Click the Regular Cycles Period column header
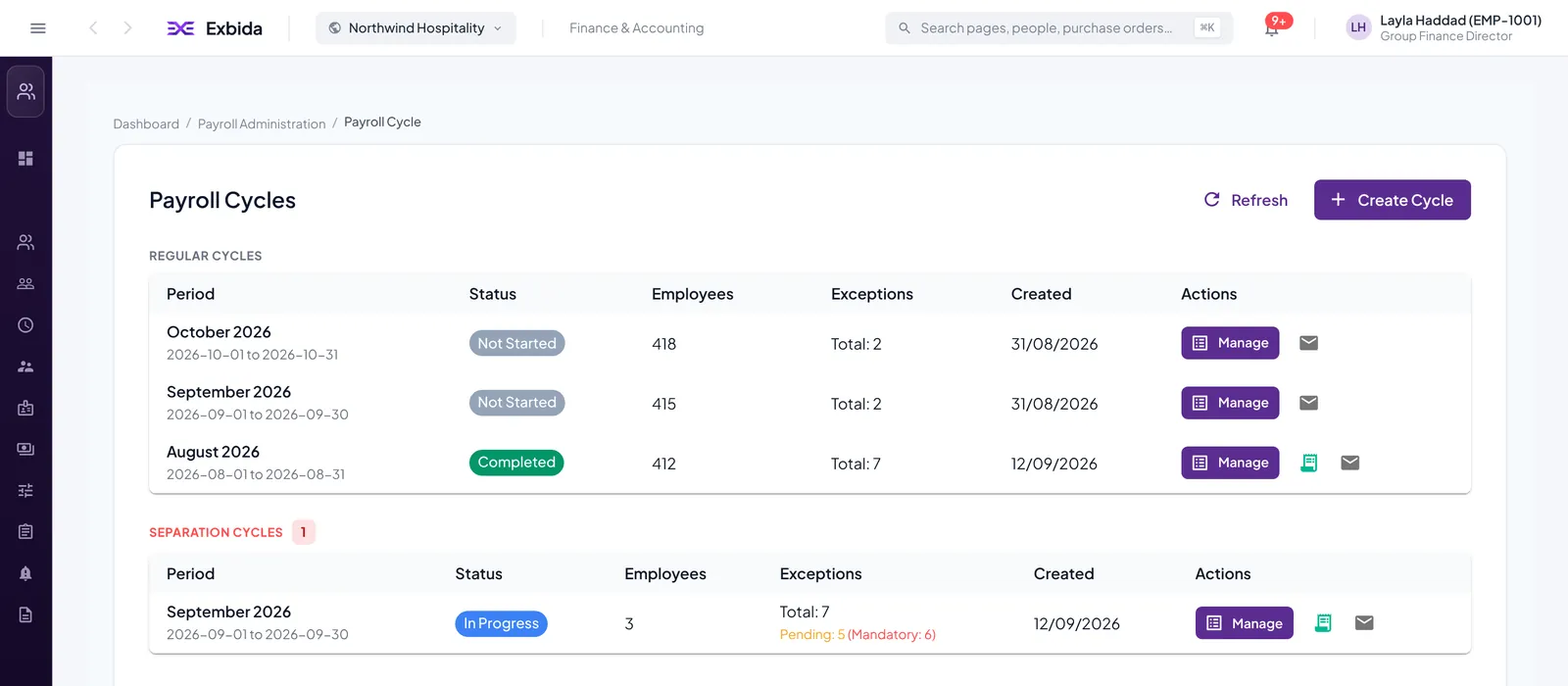The width and height of the screenshot is (1568, 686). [x=190, y=294]
